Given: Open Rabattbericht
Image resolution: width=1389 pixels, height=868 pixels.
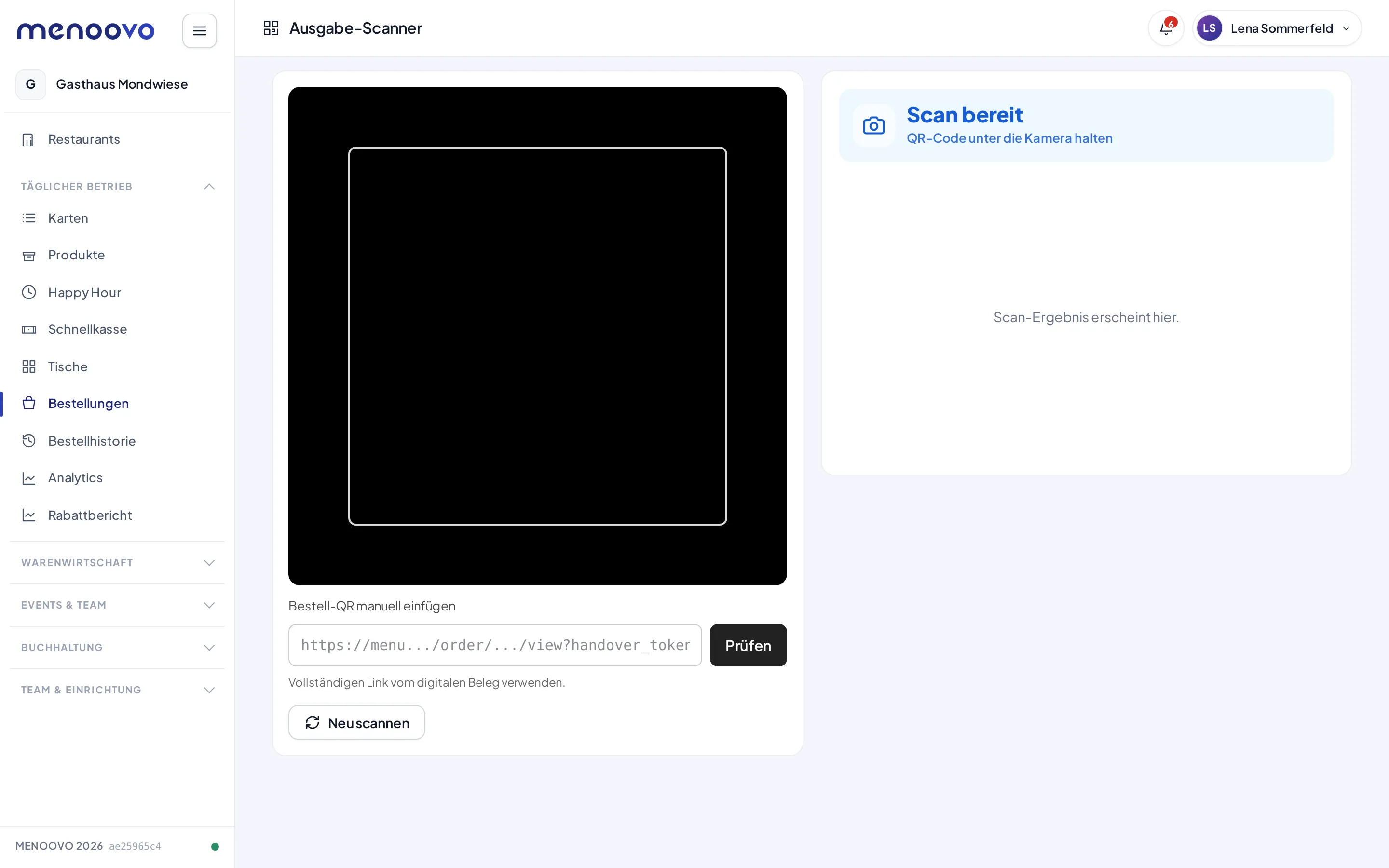Looking at the screenshot, I should click(117, 515).
